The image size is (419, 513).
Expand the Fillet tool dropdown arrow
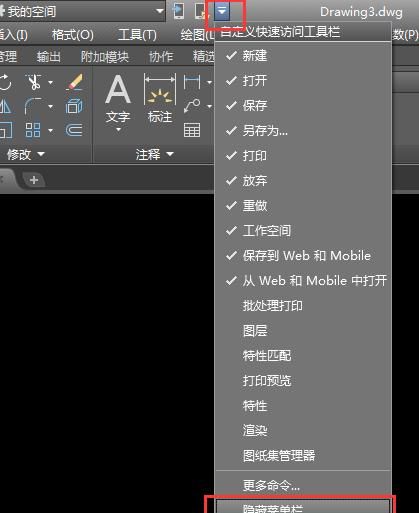[50, 107]
